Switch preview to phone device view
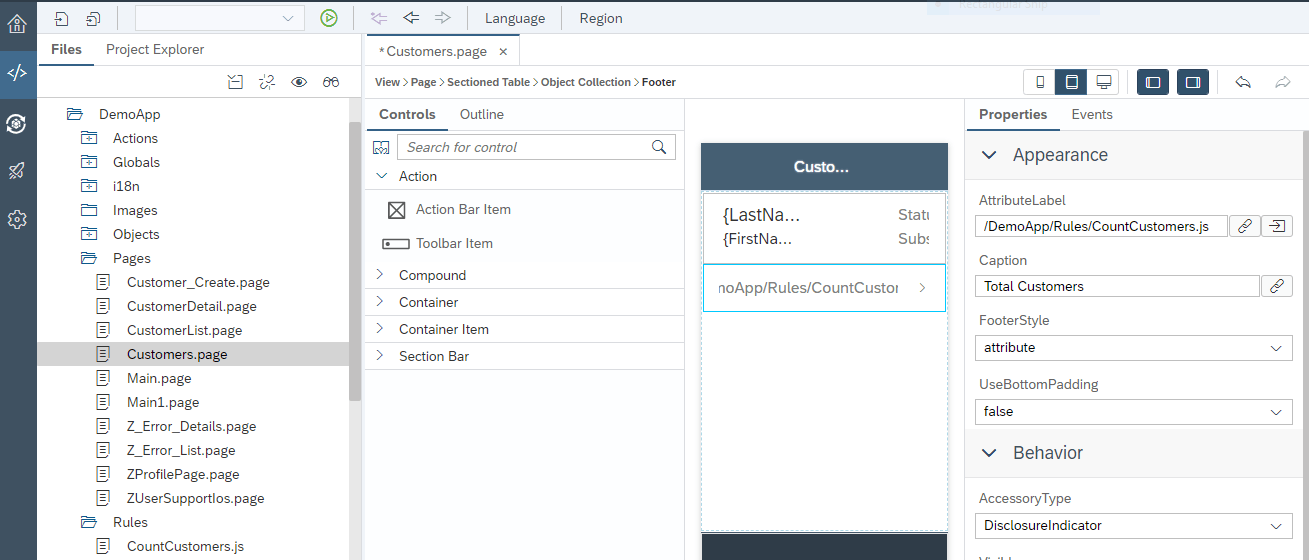Screen dimensions: 1309x560 click(x=1040, y=82)
